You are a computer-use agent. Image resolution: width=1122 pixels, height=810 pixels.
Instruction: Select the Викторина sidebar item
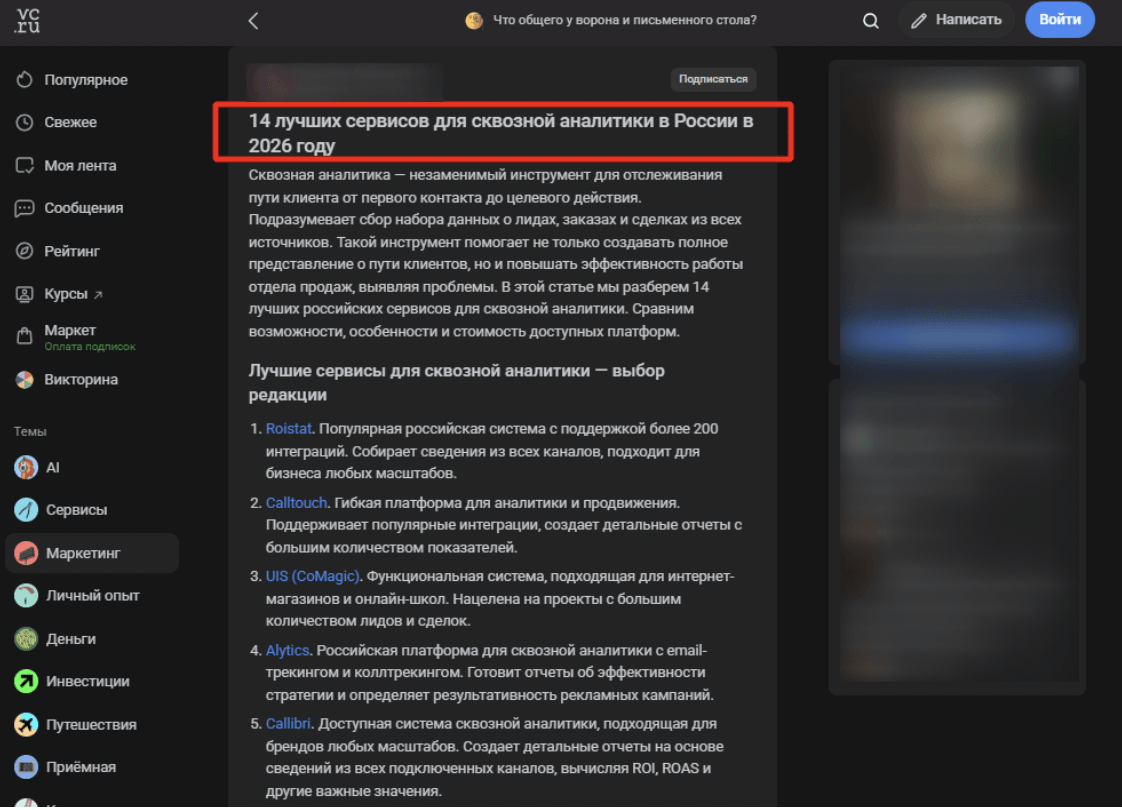pos(81,380)
